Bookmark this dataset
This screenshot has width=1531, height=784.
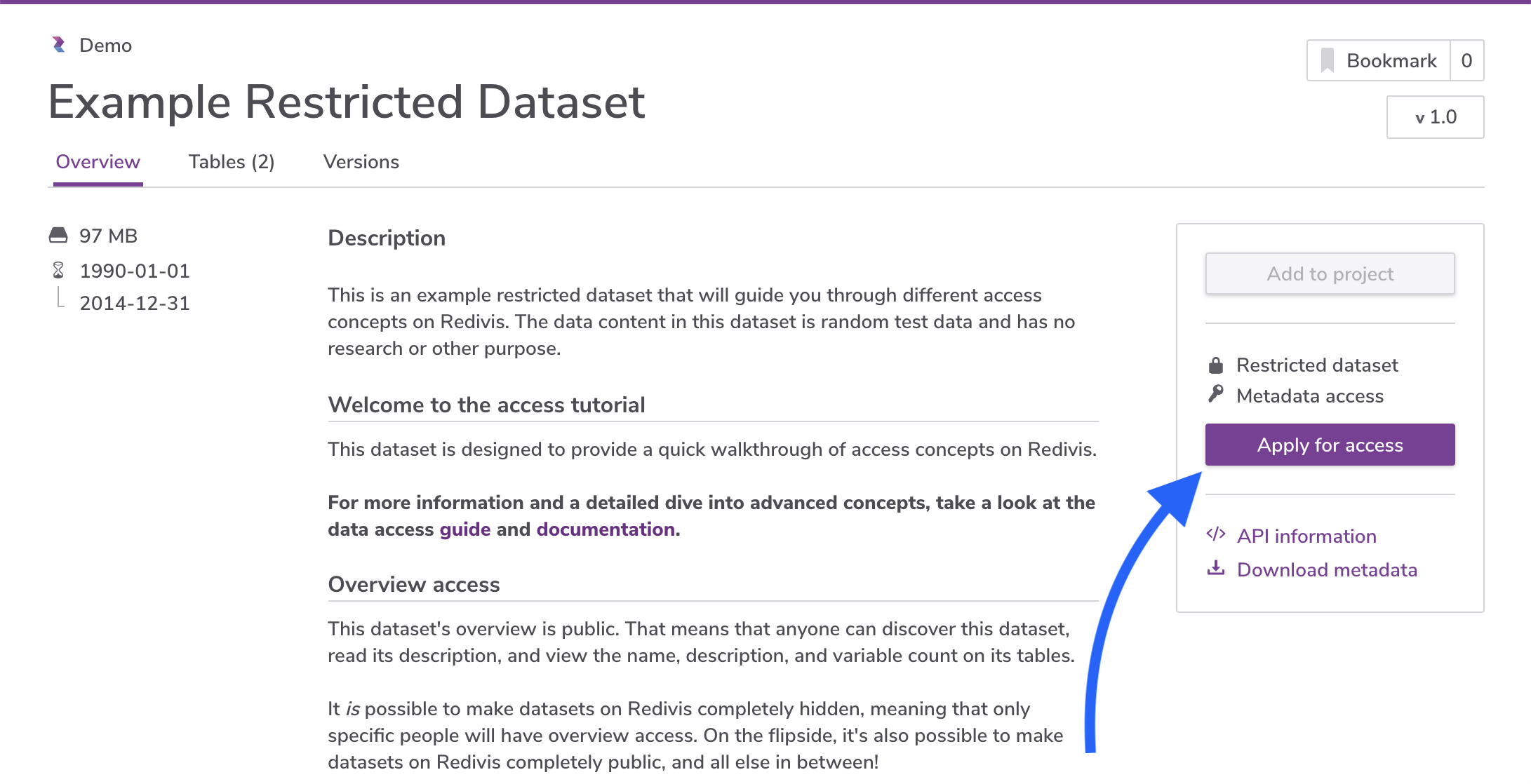(1379, 61)
